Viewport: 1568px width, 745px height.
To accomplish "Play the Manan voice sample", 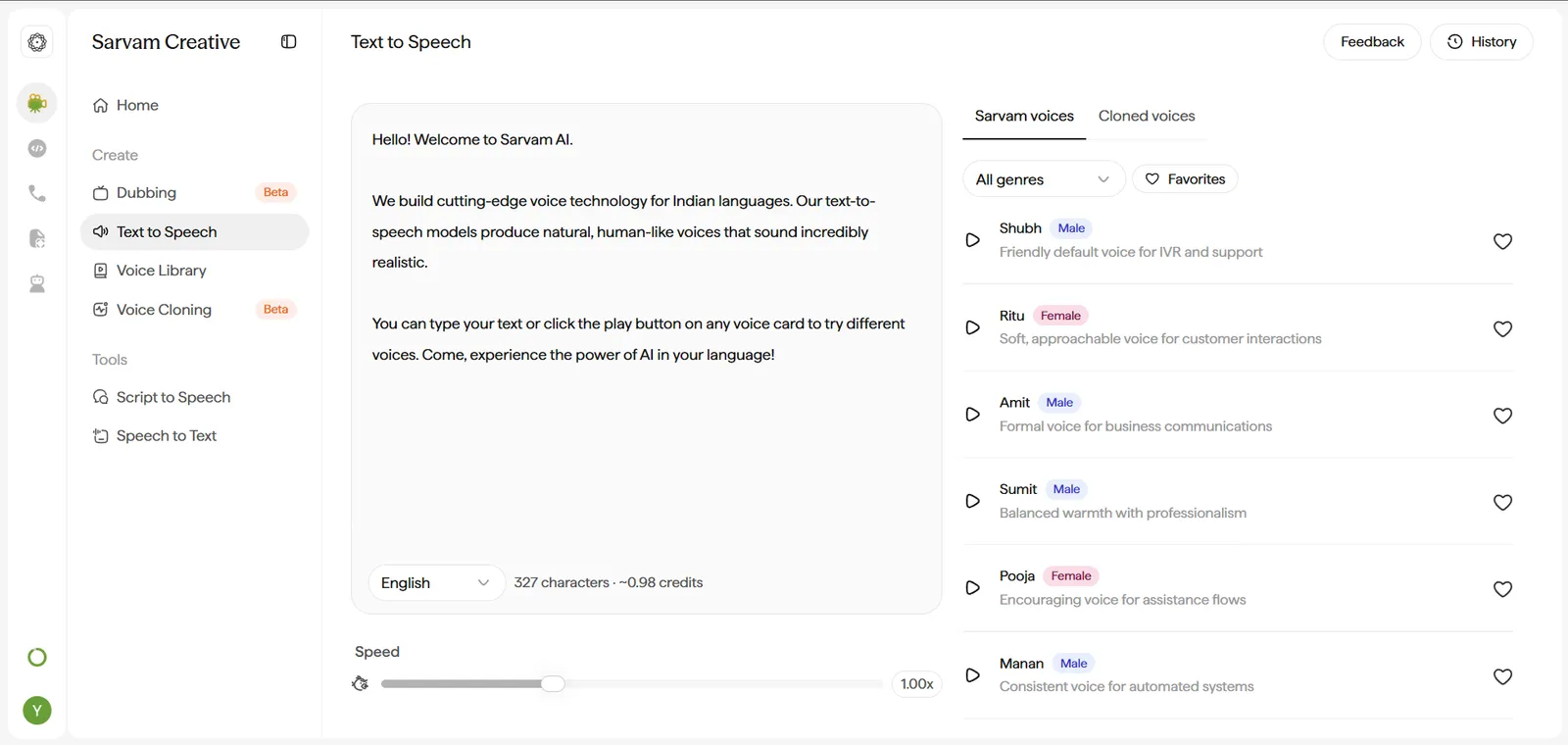I will [x=972, y=675].
